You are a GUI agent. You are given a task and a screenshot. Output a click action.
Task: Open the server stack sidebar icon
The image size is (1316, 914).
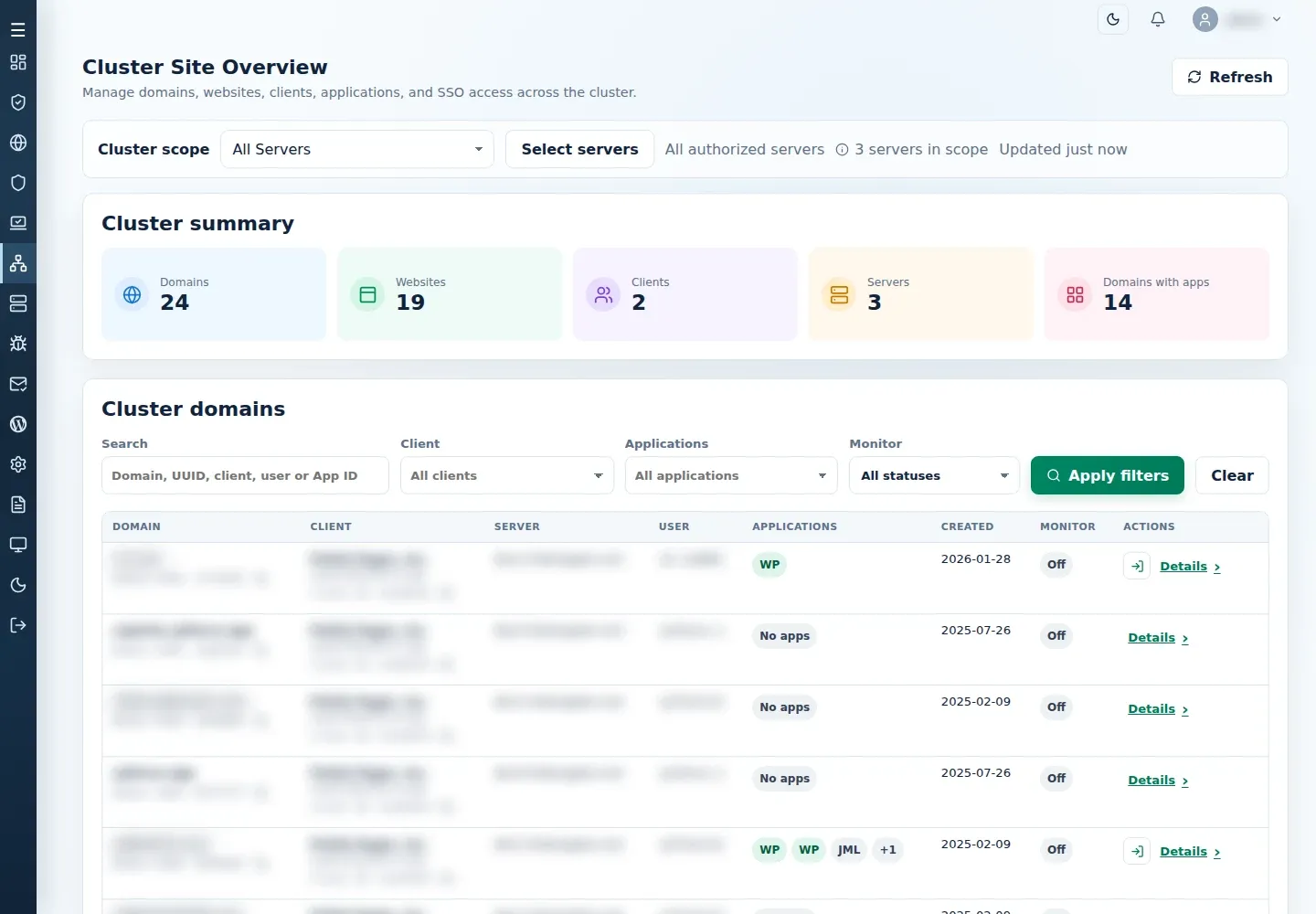click(x=18, y=303)
